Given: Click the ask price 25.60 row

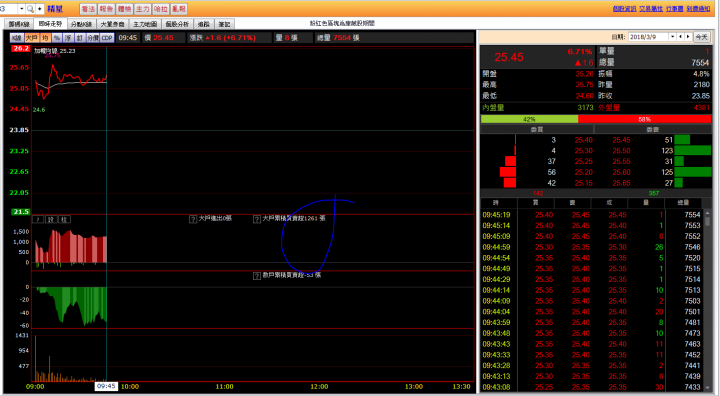Looking at the screenshot, I should 621,172.
